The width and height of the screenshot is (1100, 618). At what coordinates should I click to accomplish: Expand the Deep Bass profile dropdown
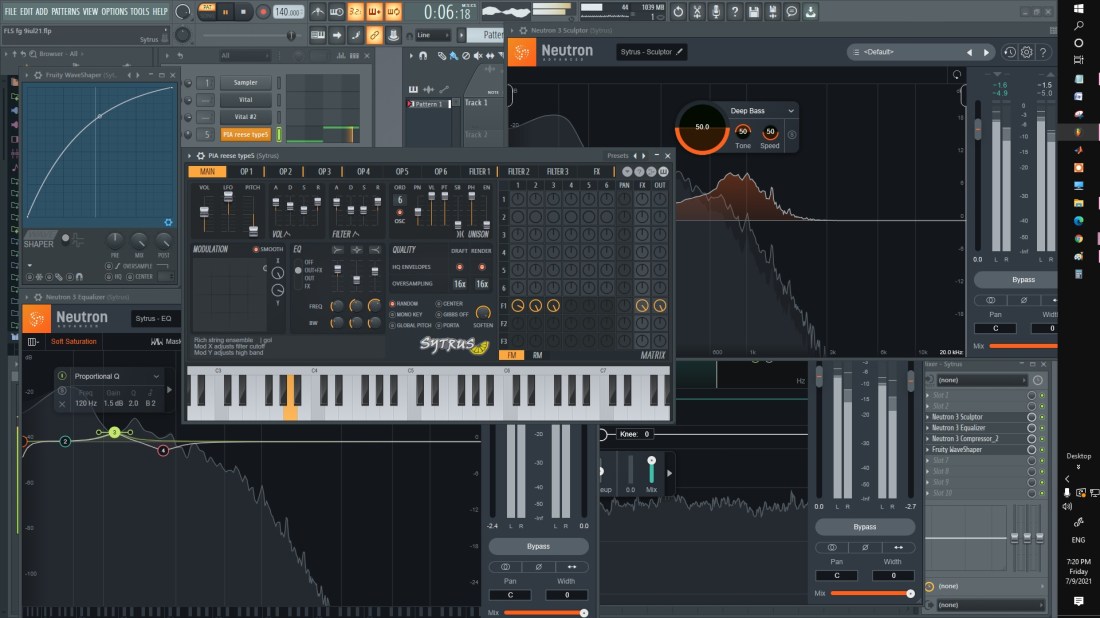point(790,111)
